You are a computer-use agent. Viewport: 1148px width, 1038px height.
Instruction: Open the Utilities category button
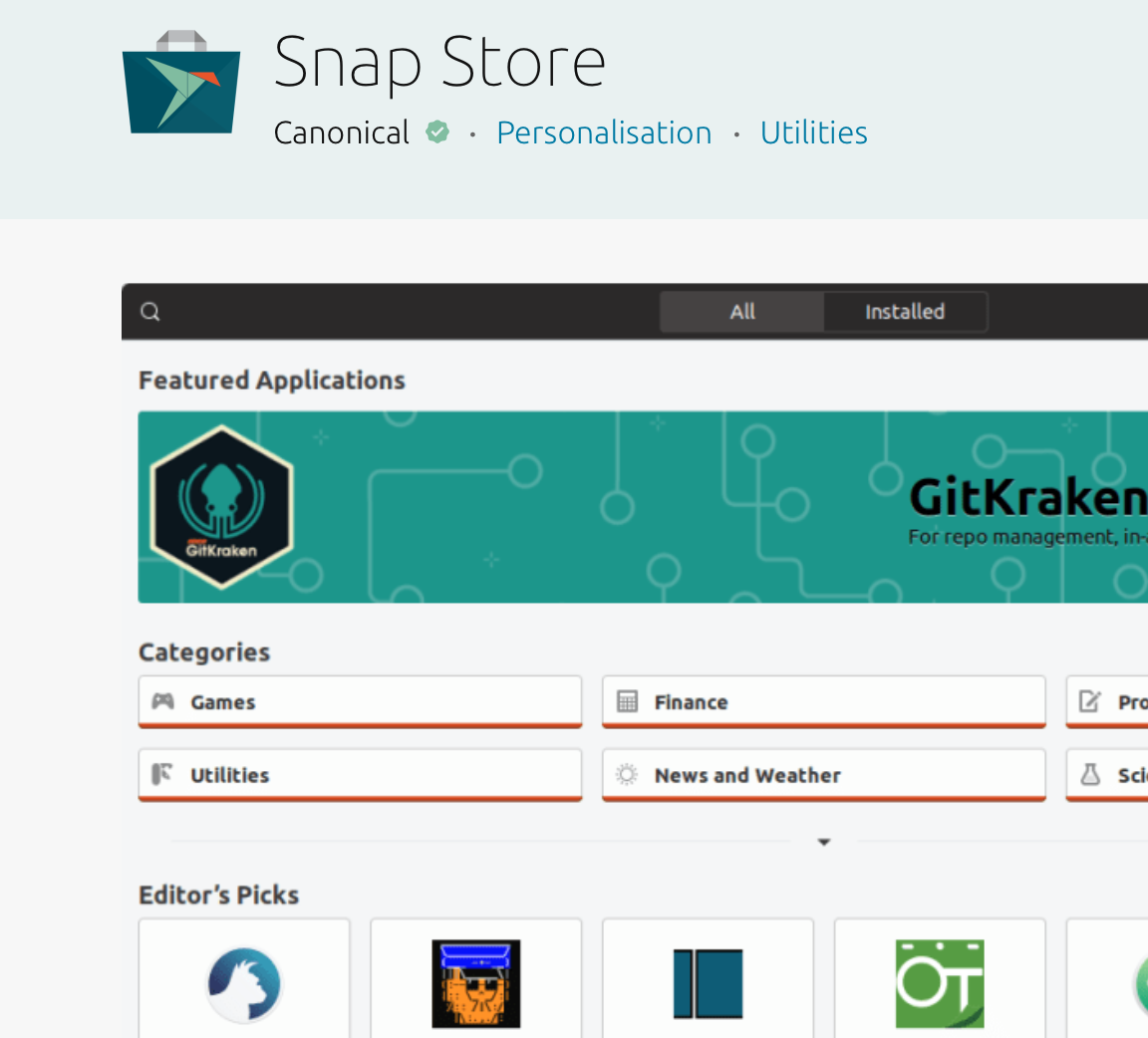[x=360, y=774]
